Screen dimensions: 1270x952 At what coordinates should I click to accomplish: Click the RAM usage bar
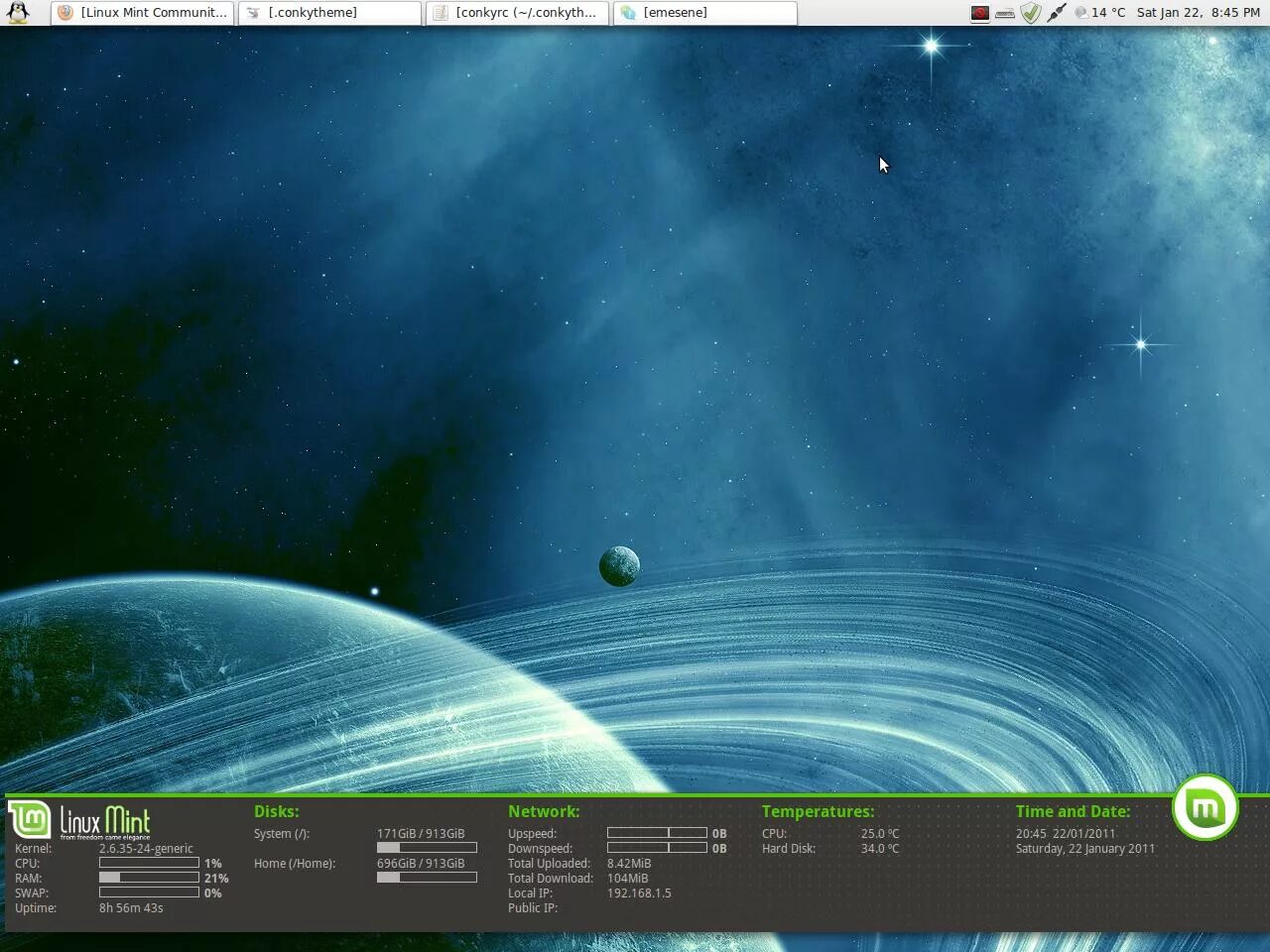[x=149, y=878]
